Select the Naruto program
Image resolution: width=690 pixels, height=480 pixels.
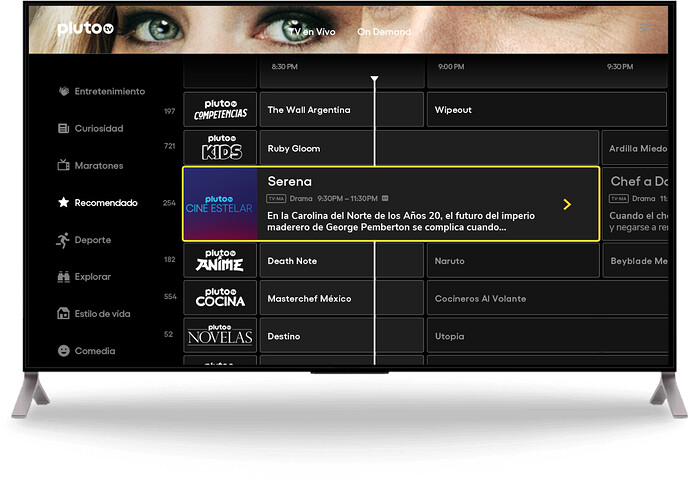(513, 261)
